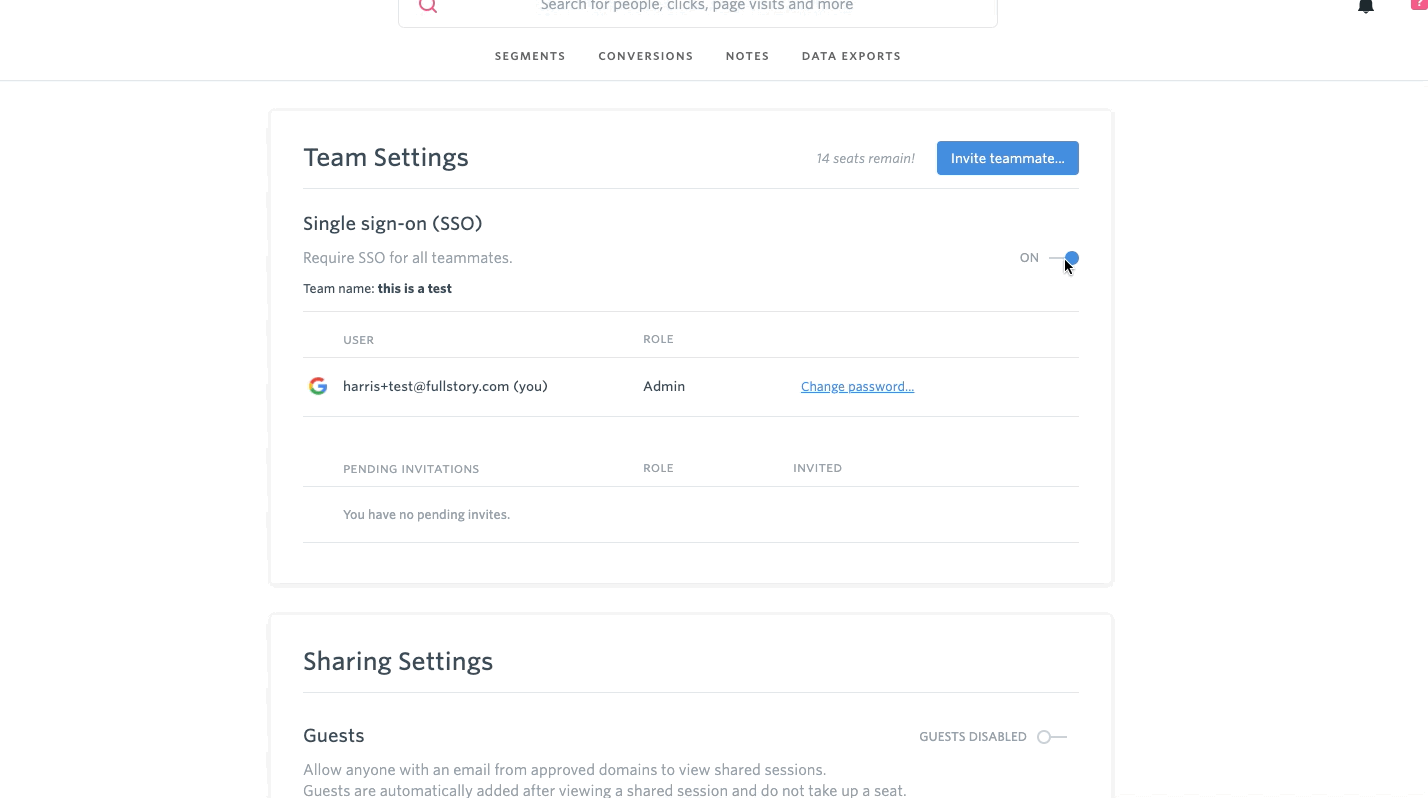Click the User column header
Screen dimensions: 1428x798
(358, 340)
